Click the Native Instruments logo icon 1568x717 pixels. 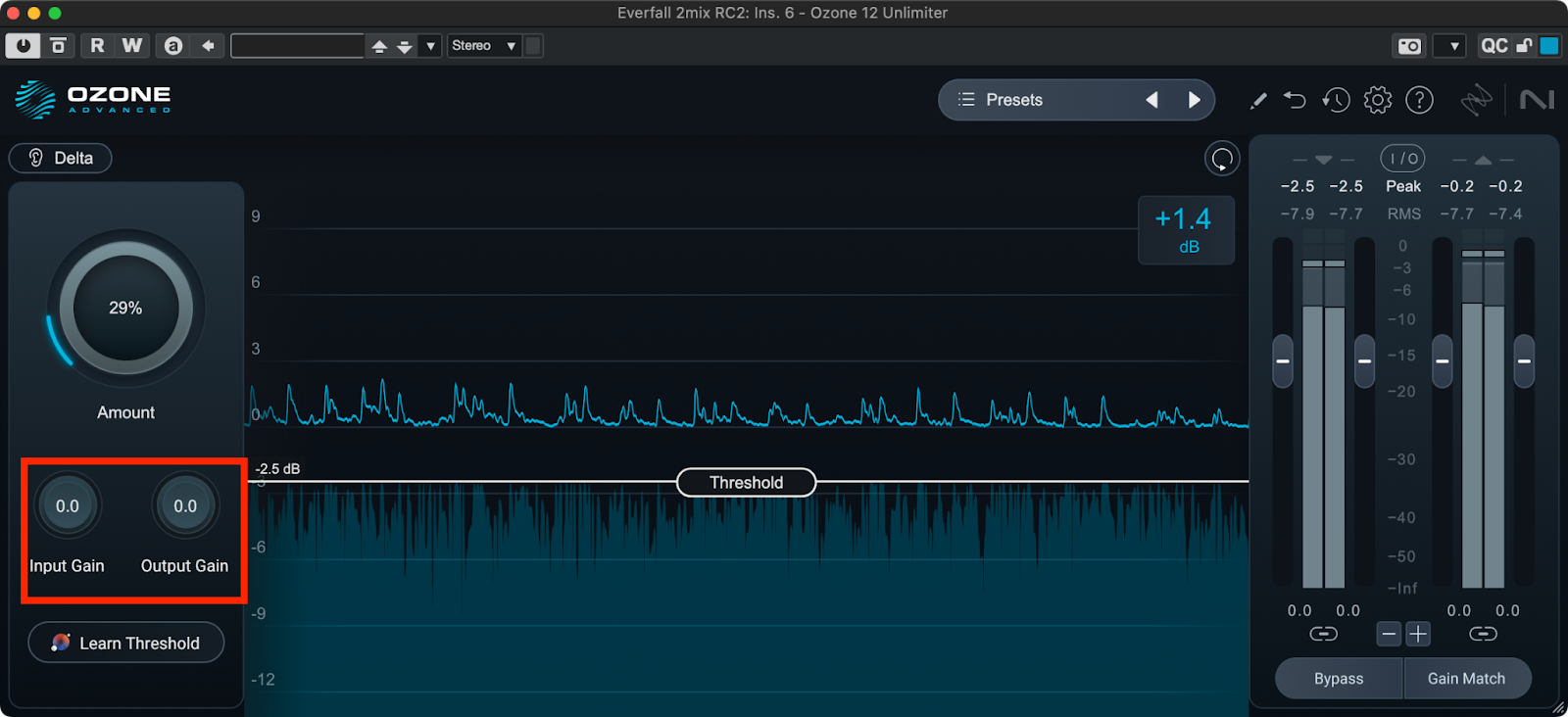click(1537, 100)
